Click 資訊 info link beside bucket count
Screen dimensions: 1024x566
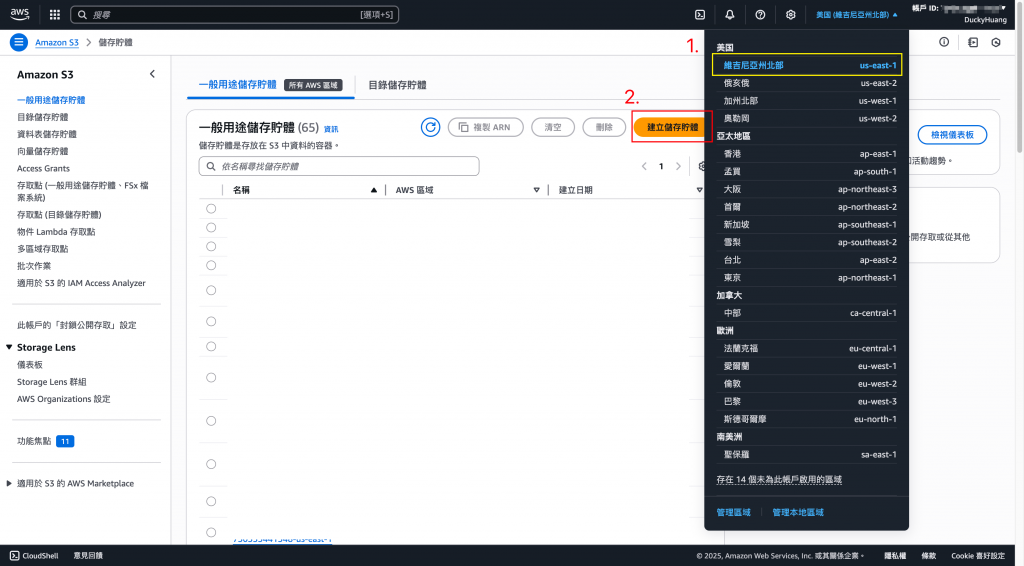point(331,129)
